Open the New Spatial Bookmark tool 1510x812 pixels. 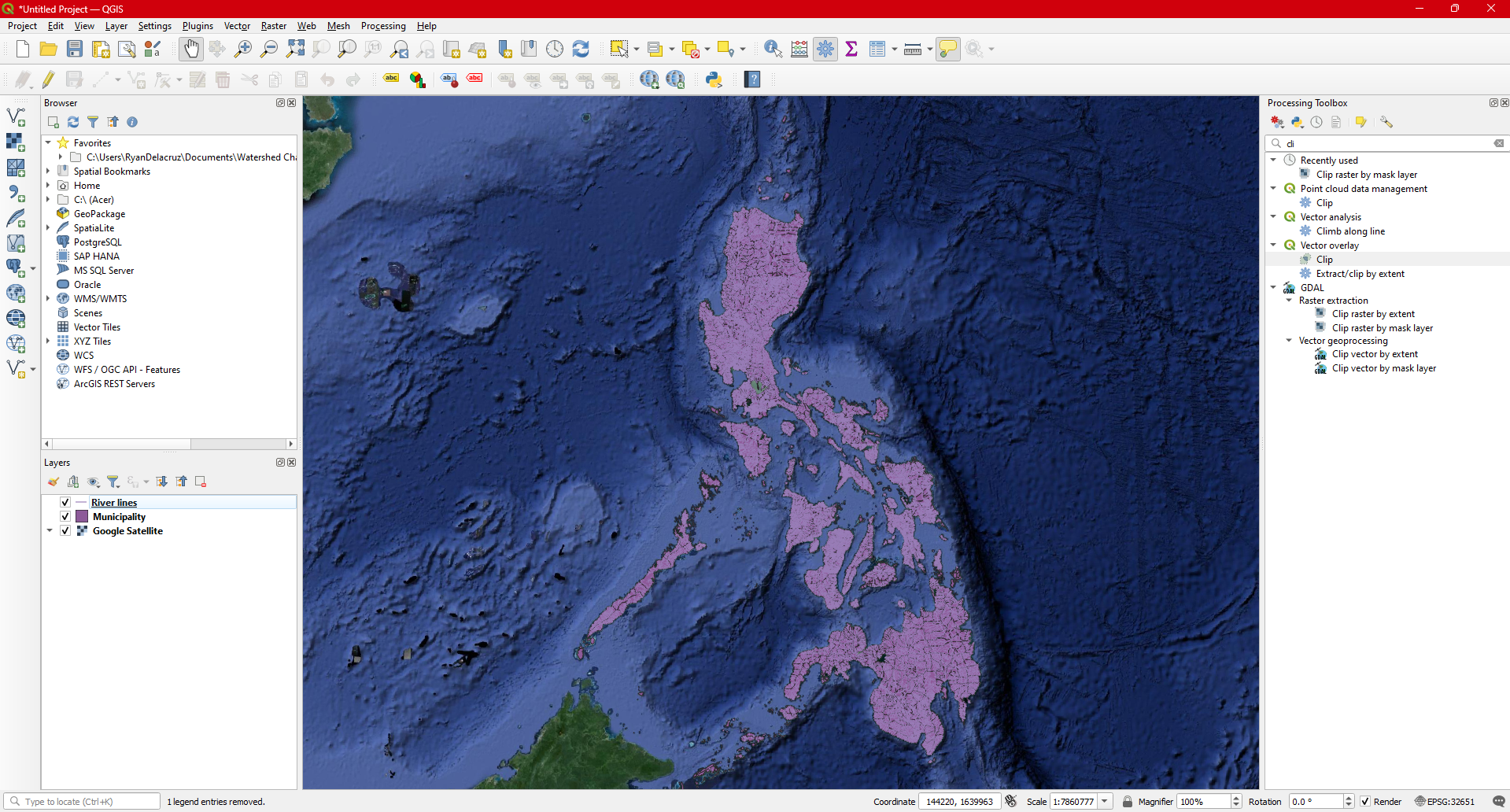click(x=504, y=49)
